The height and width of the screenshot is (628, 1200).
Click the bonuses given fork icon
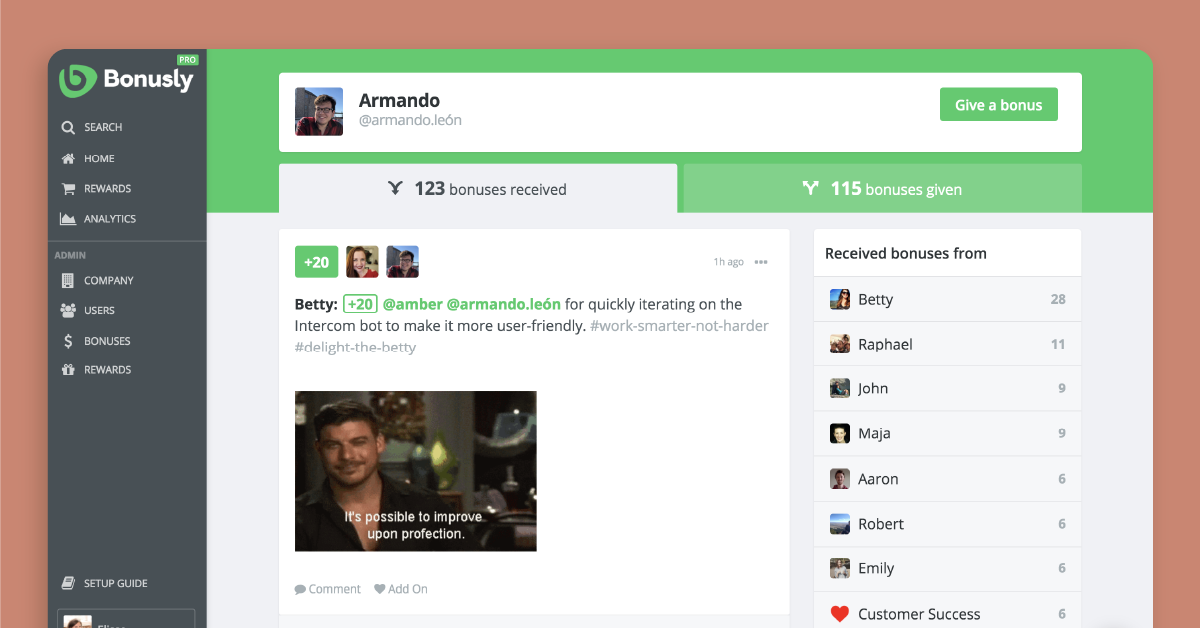[x=811, y=188]
